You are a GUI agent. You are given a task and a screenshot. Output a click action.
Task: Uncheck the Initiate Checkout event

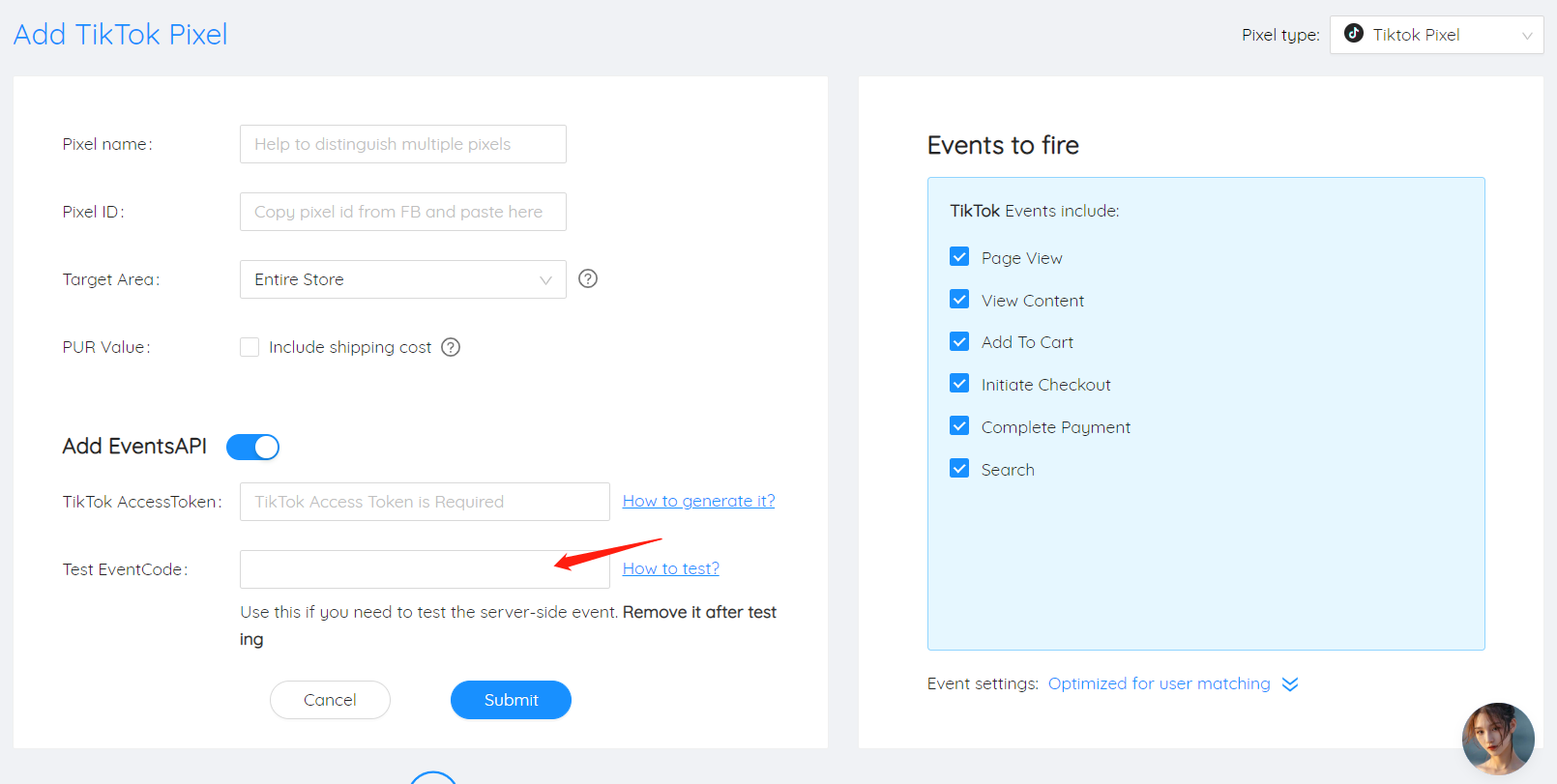coord(959,384)
